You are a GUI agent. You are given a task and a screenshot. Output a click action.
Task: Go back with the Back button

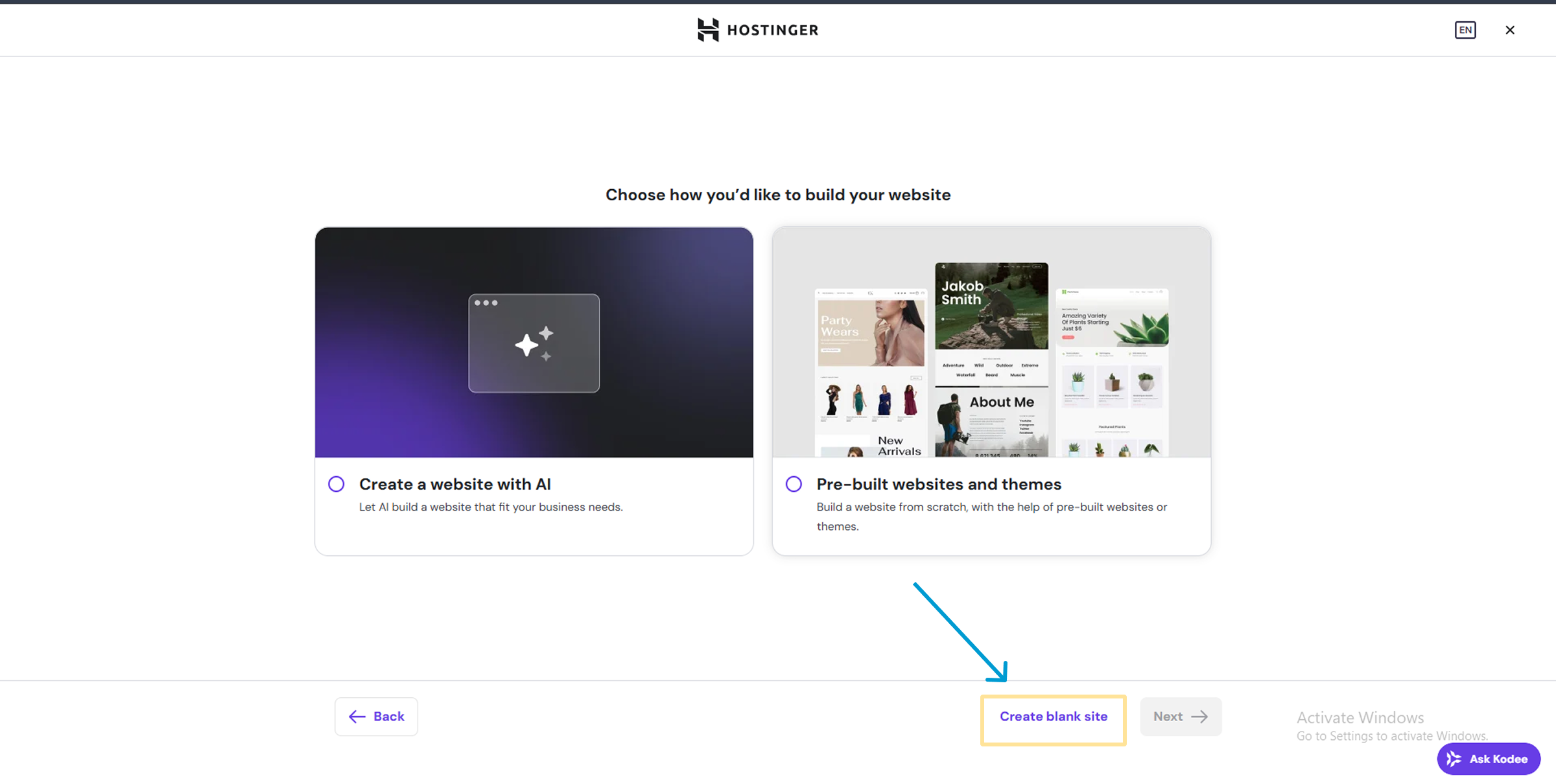click(x=376, y=716)
